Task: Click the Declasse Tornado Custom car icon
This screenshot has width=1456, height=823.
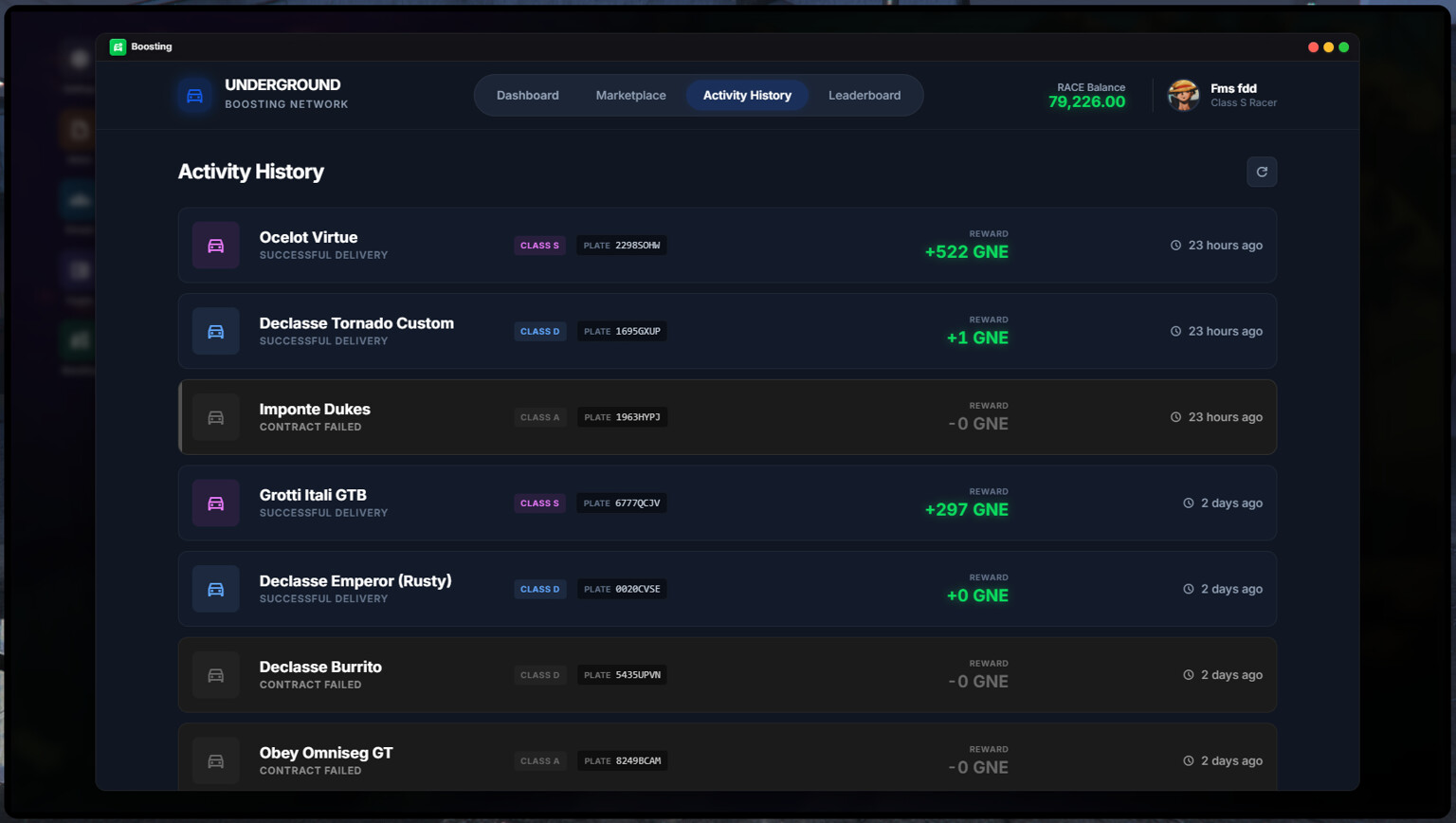Action: [x=216, y=332]
